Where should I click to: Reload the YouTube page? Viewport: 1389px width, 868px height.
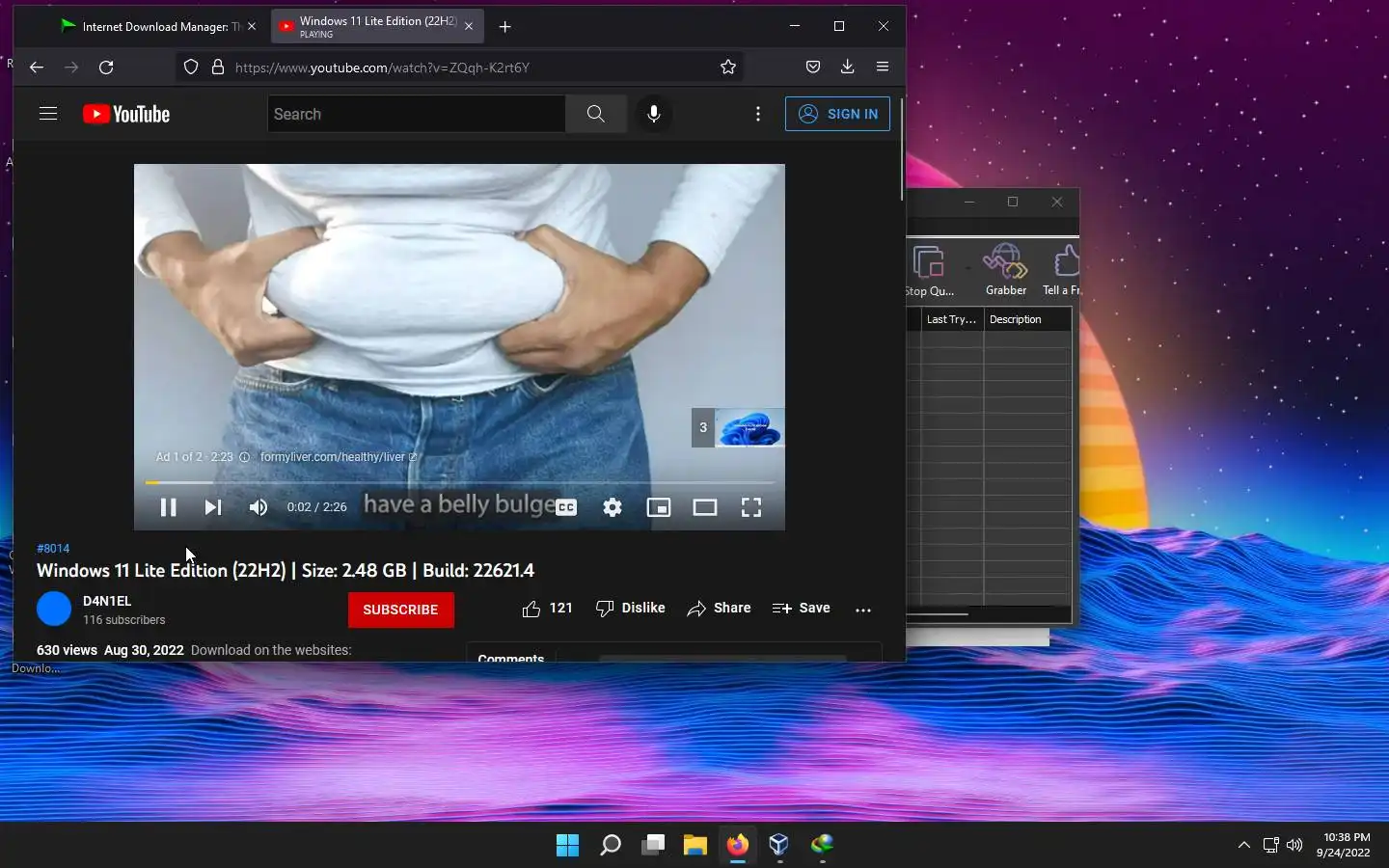(106, 68)
